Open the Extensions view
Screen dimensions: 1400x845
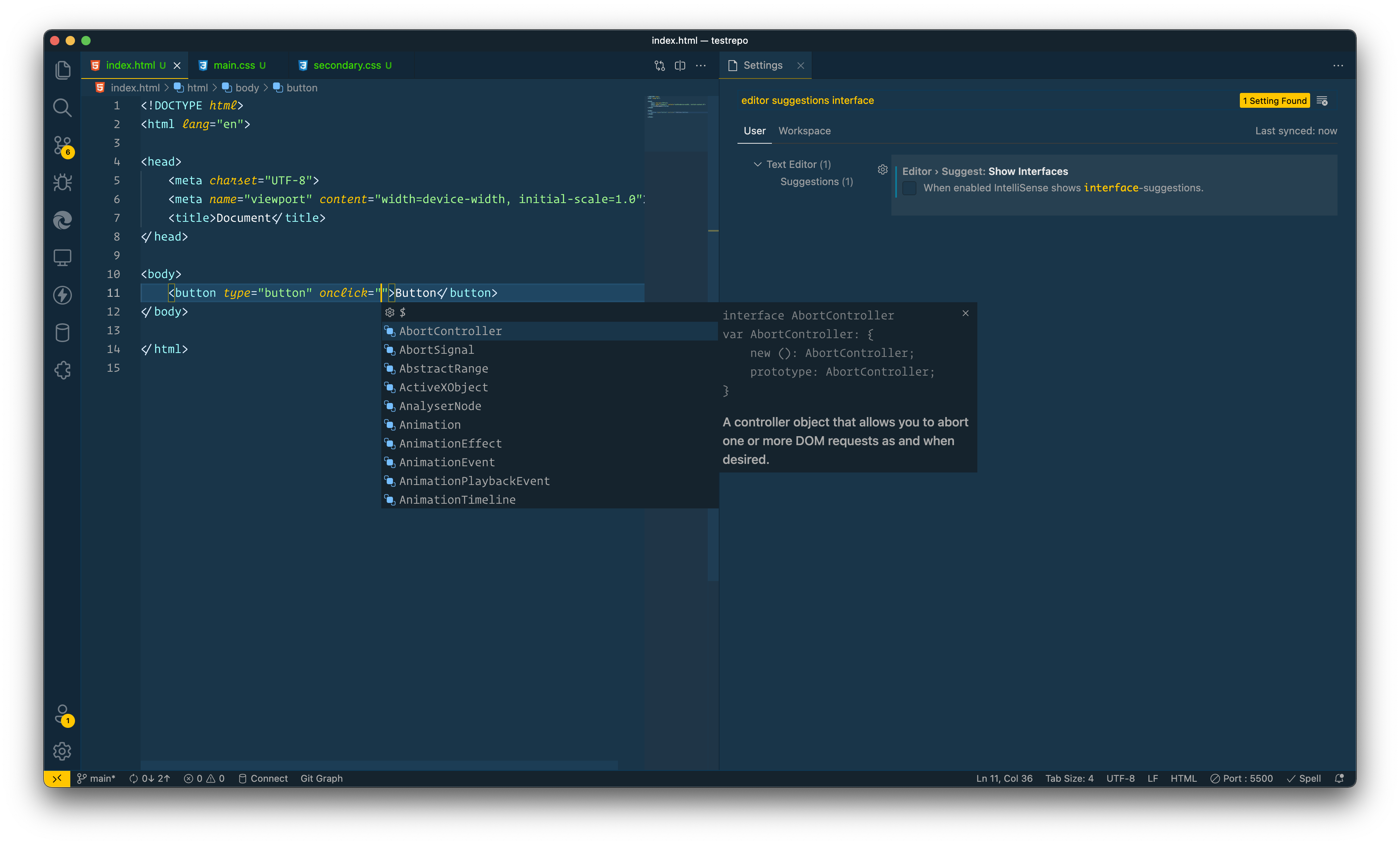[x=62, y=370]
